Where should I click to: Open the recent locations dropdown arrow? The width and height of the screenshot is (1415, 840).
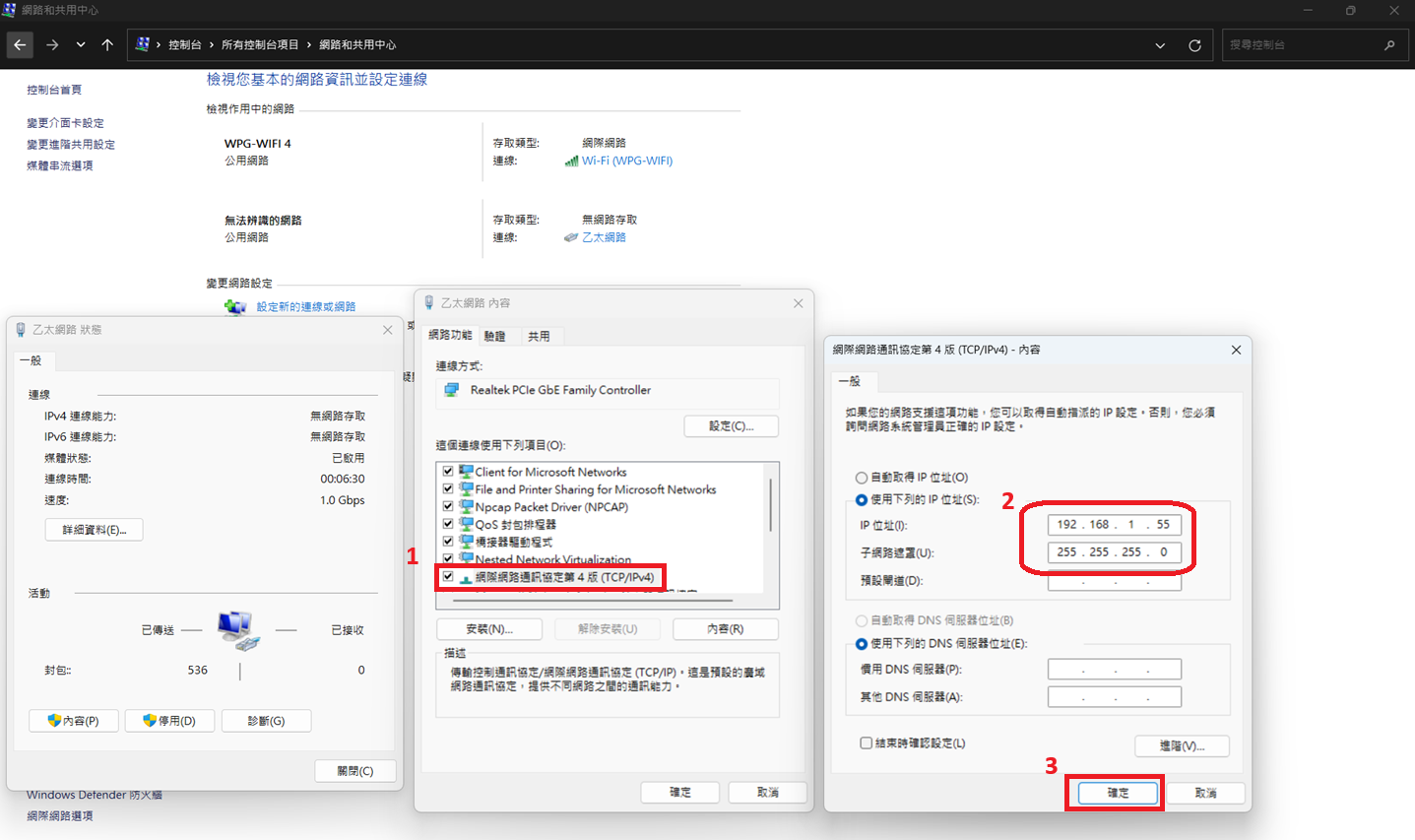pos(81,45)
